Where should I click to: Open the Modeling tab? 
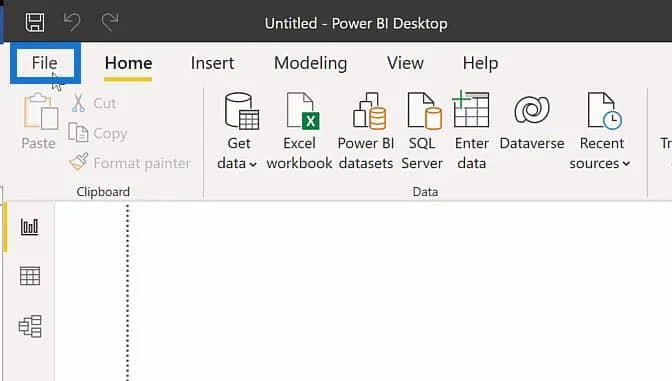tap(310, 63)
